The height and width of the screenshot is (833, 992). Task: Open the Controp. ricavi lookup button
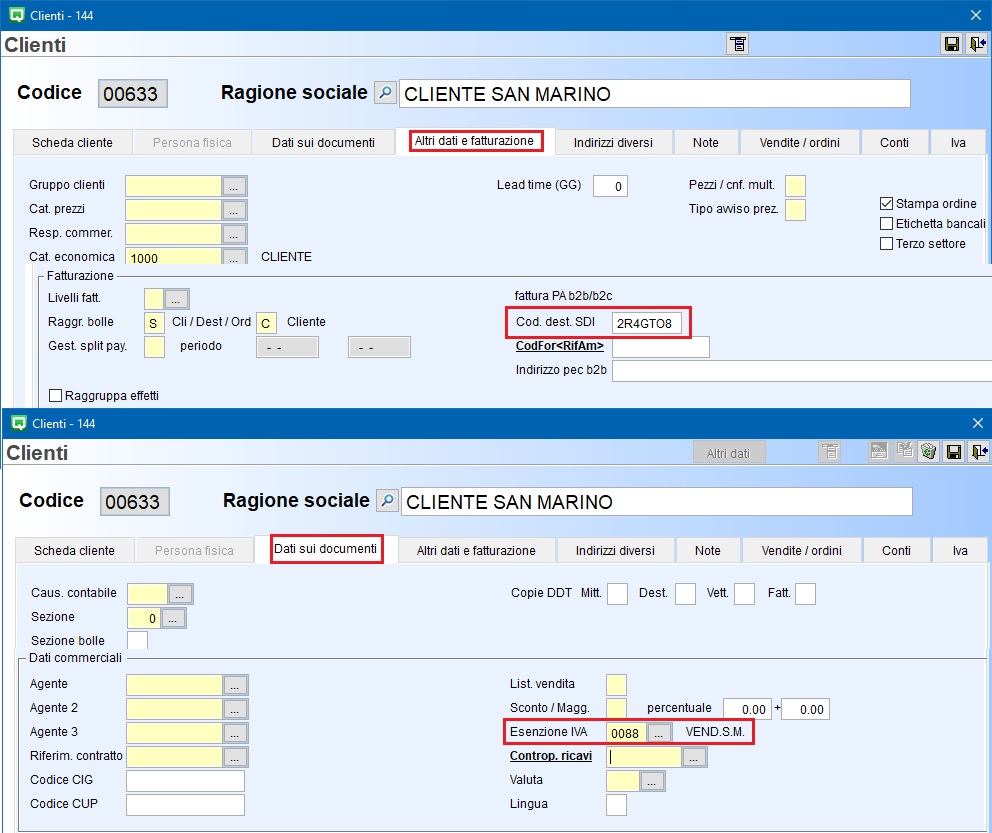coord(694,757)
